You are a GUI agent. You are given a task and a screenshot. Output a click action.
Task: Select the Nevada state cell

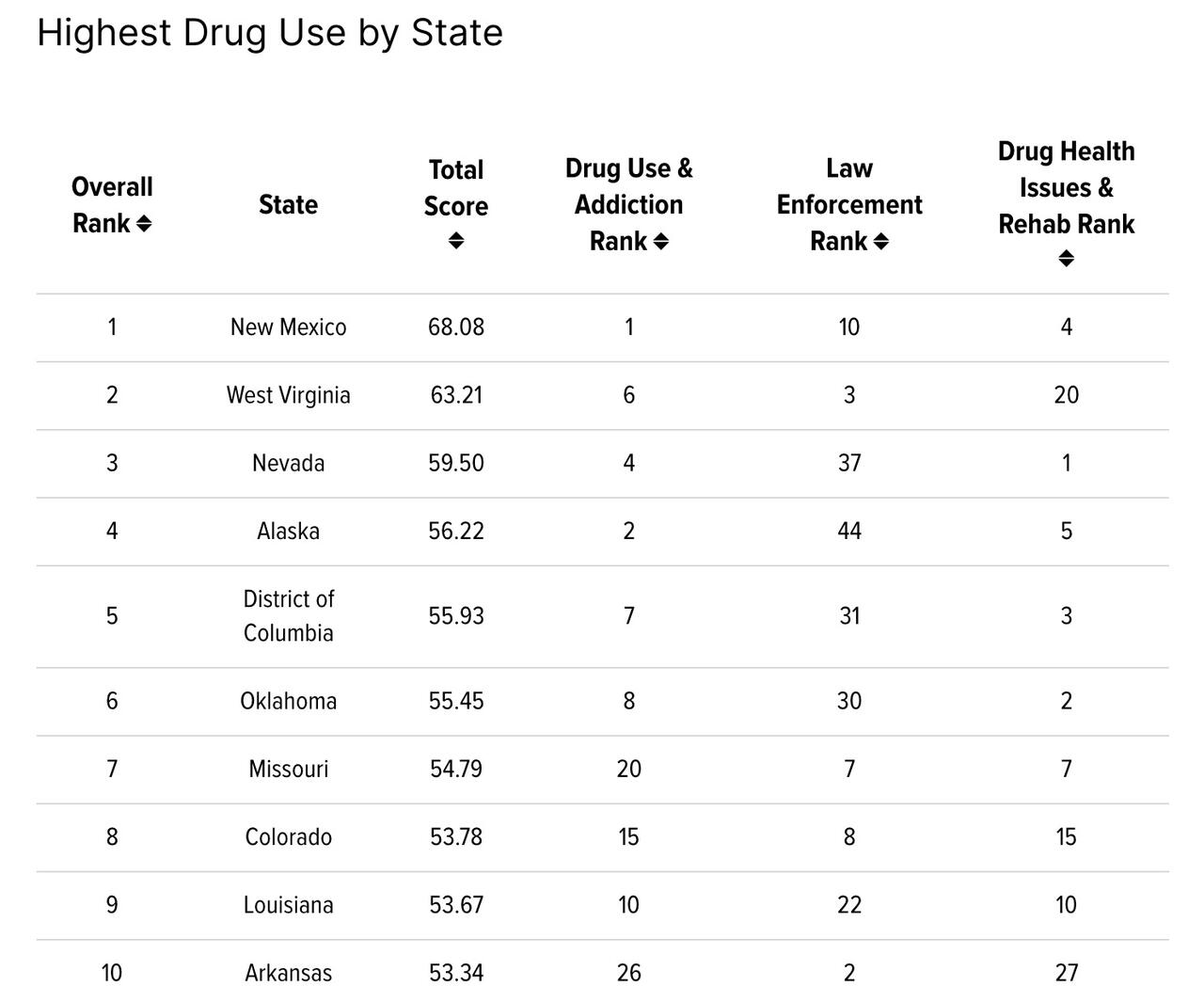point(288,463)
